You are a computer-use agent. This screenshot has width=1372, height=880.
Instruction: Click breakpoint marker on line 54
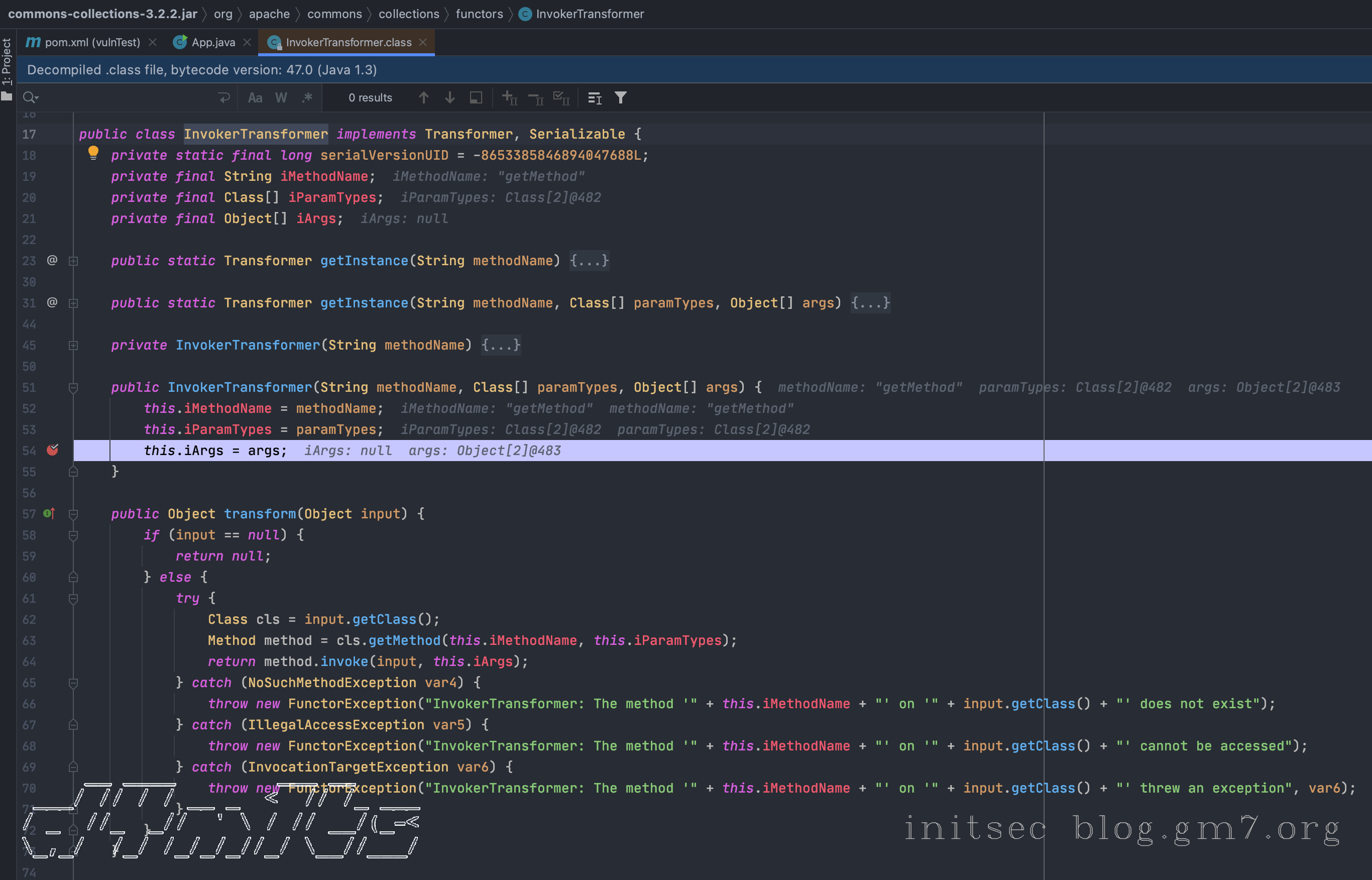tap(52, 450)
